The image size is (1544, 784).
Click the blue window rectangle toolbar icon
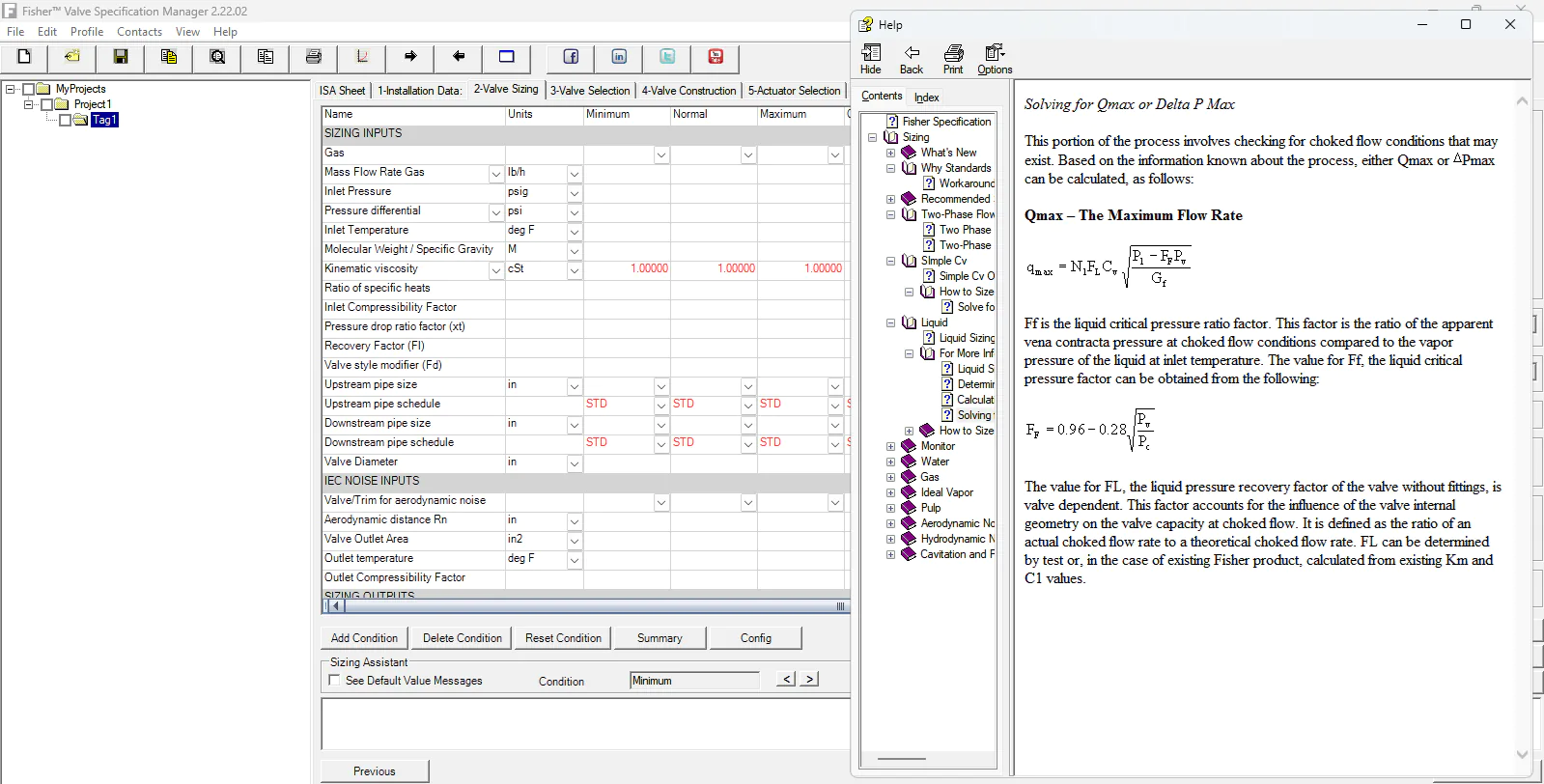click(507, 57)
